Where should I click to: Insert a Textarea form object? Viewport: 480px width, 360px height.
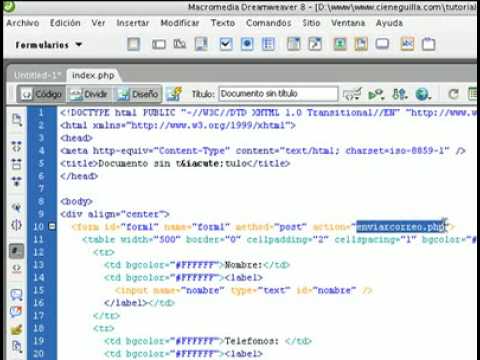(201, 44)
